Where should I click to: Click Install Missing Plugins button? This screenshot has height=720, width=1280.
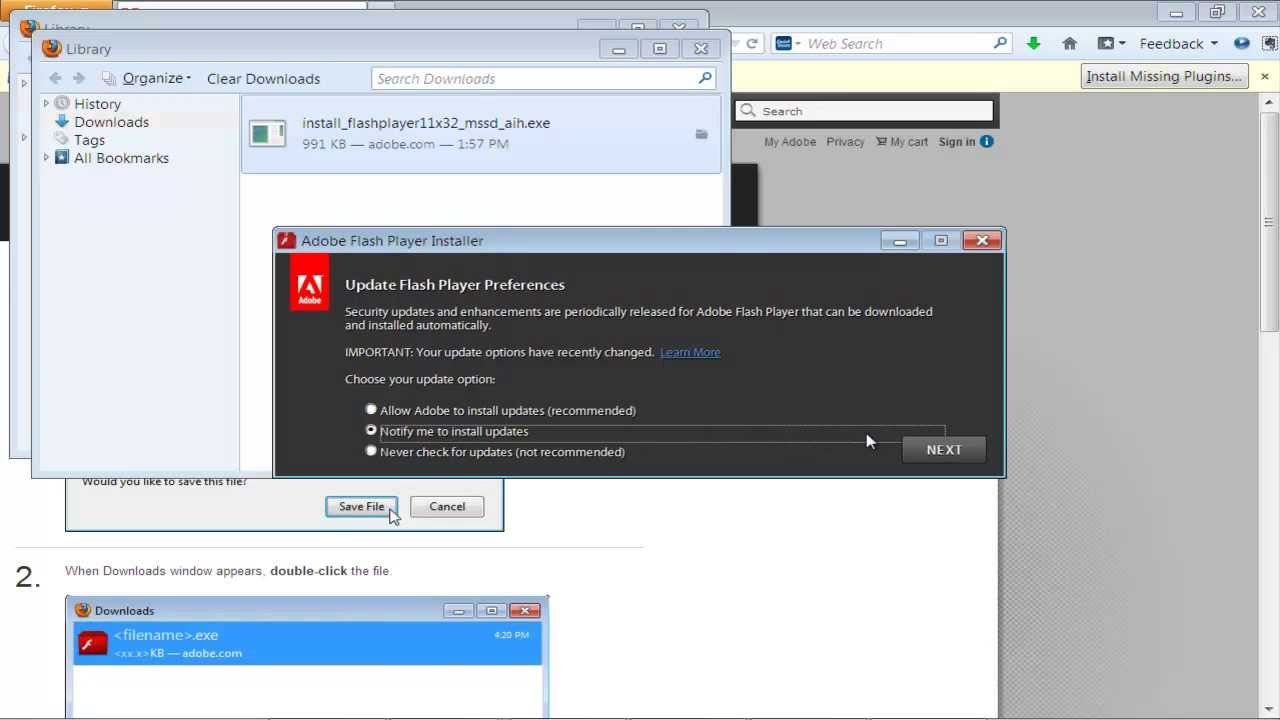1164,76
